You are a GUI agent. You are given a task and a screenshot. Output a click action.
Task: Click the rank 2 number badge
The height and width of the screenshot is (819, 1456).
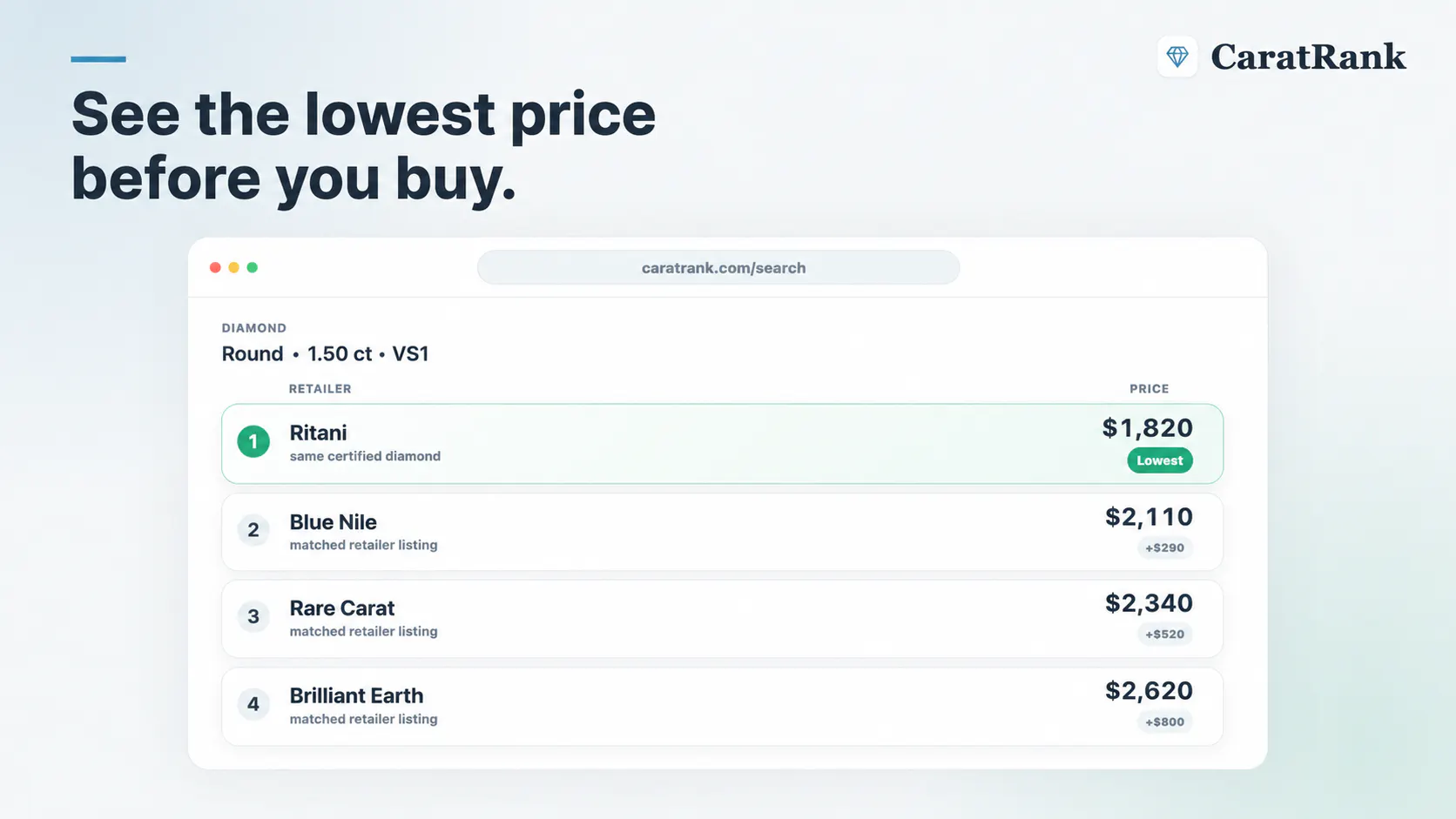[x=253, y=530]
